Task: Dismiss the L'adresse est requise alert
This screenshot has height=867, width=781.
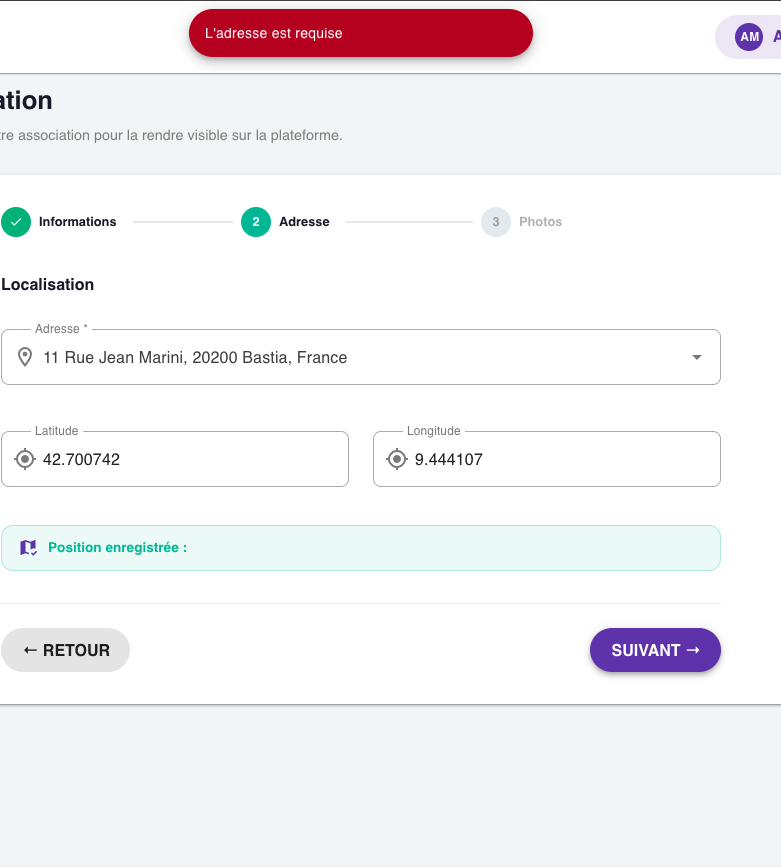Action: coord(361,33)
